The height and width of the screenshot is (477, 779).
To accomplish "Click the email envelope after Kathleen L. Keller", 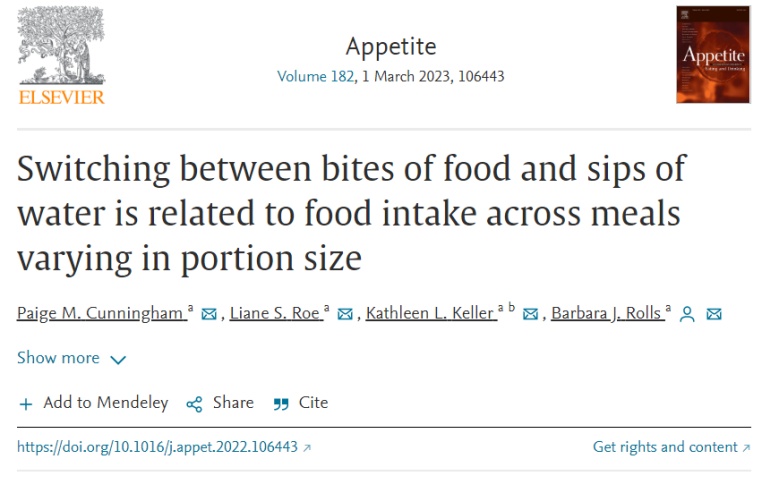I will (531, 314).
